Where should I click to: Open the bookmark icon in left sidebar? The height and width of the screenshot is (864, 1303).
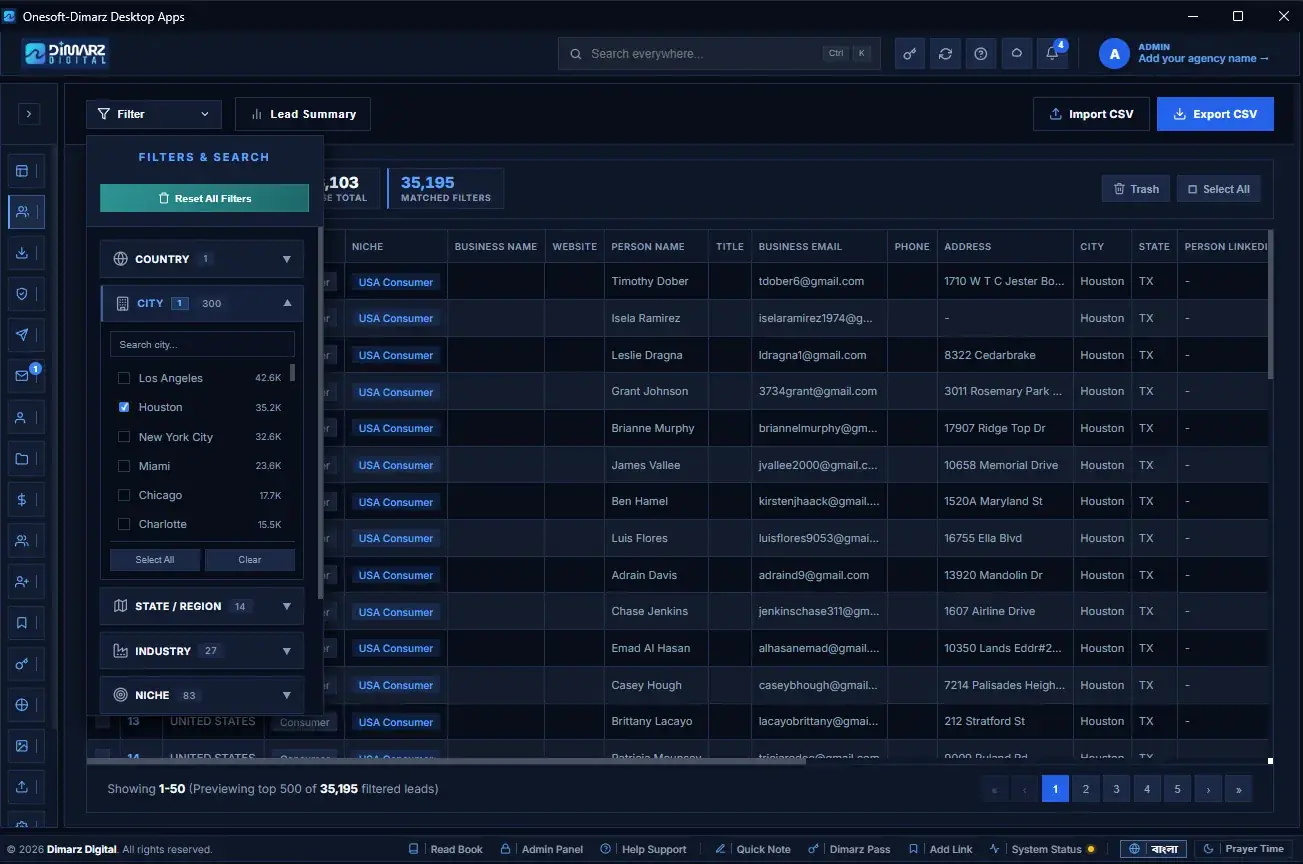[22, 623]
